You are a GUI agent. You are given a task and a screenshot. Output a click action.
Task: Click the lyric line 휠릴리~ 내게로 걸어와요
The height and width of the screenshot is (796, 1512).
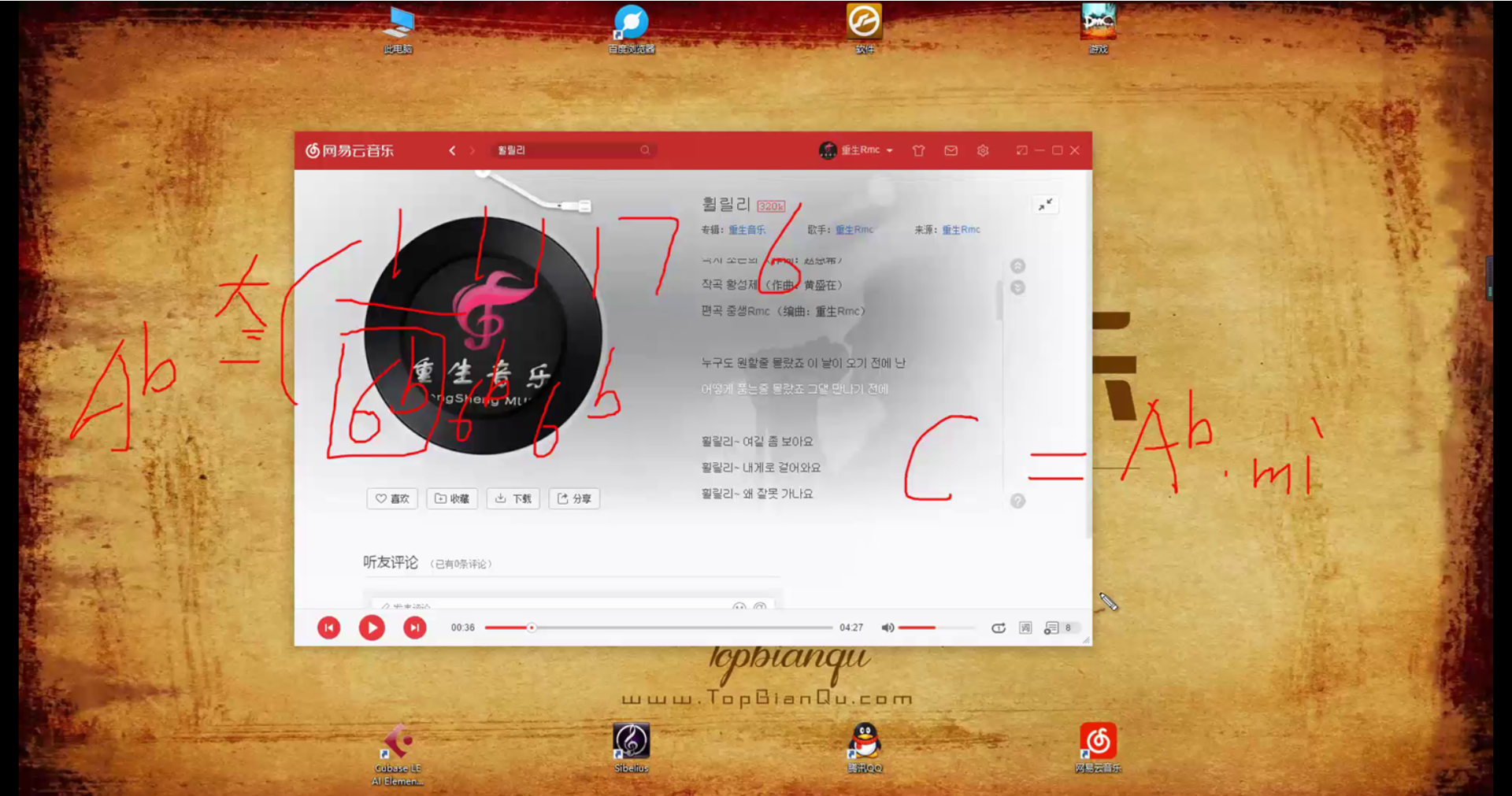[x=761, y=468]
